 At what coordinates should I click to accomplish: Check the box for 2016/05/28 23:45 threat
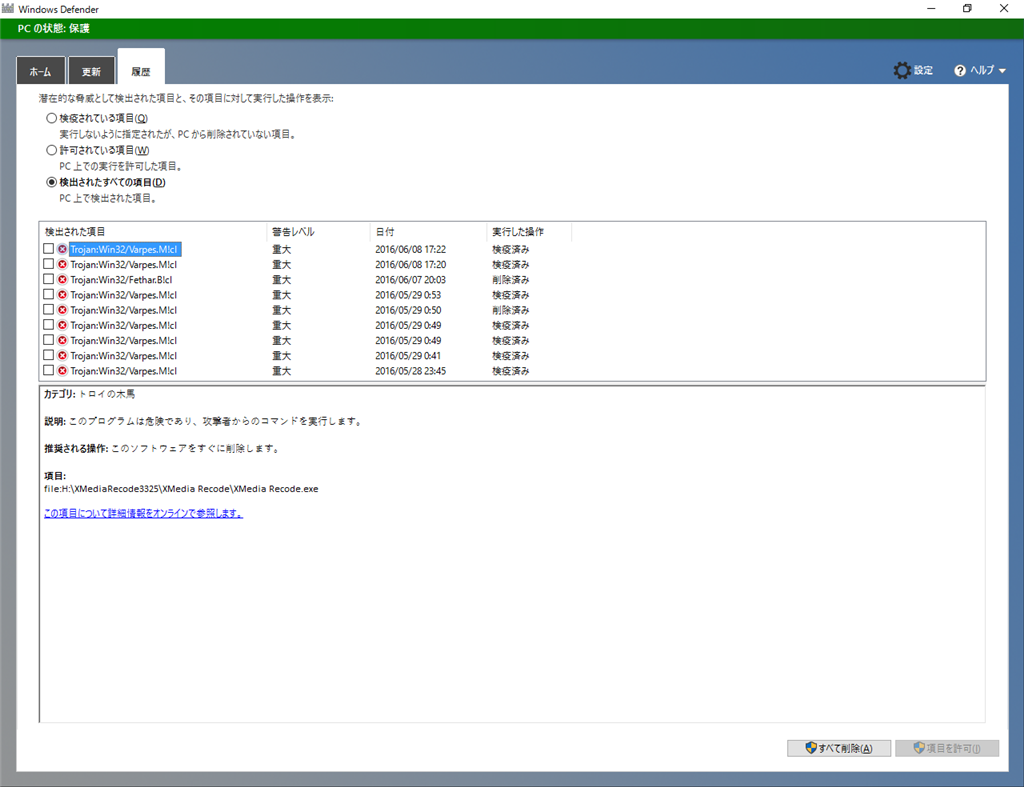pos(48,370)
